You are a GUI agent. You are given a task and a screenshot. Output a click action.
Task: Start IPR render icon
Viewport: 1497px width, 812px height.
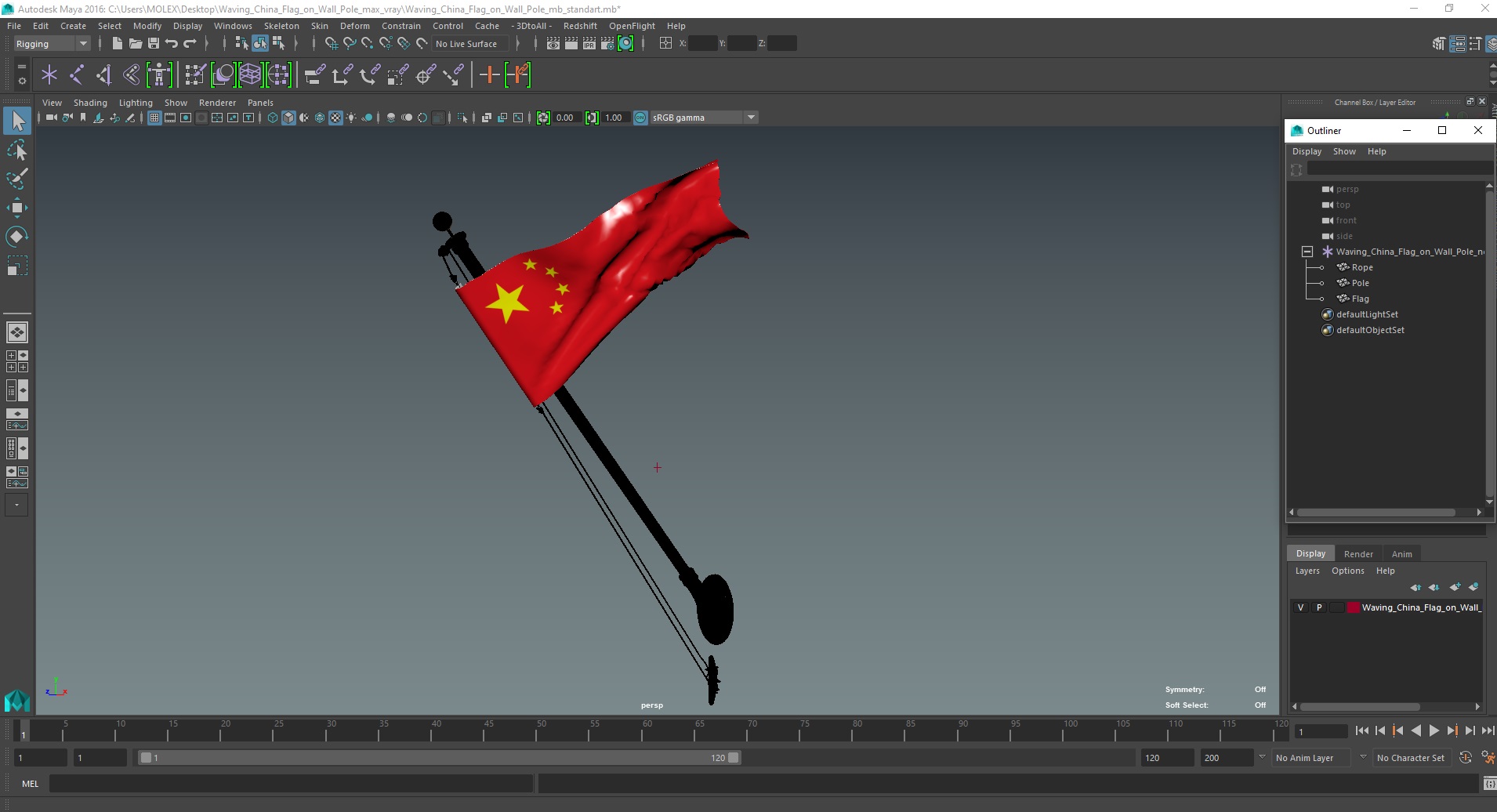589,44
